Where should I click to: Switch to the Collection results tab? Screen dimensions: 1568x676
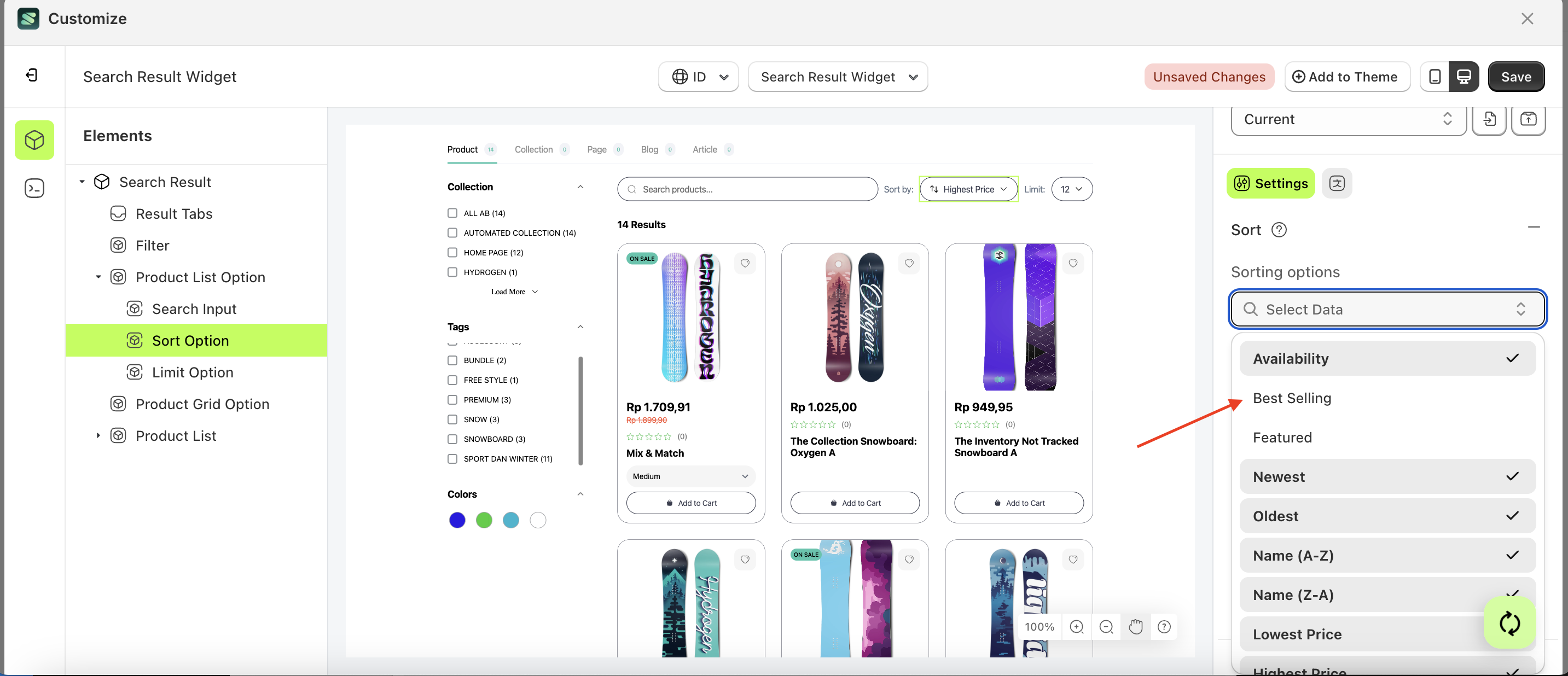533,150
